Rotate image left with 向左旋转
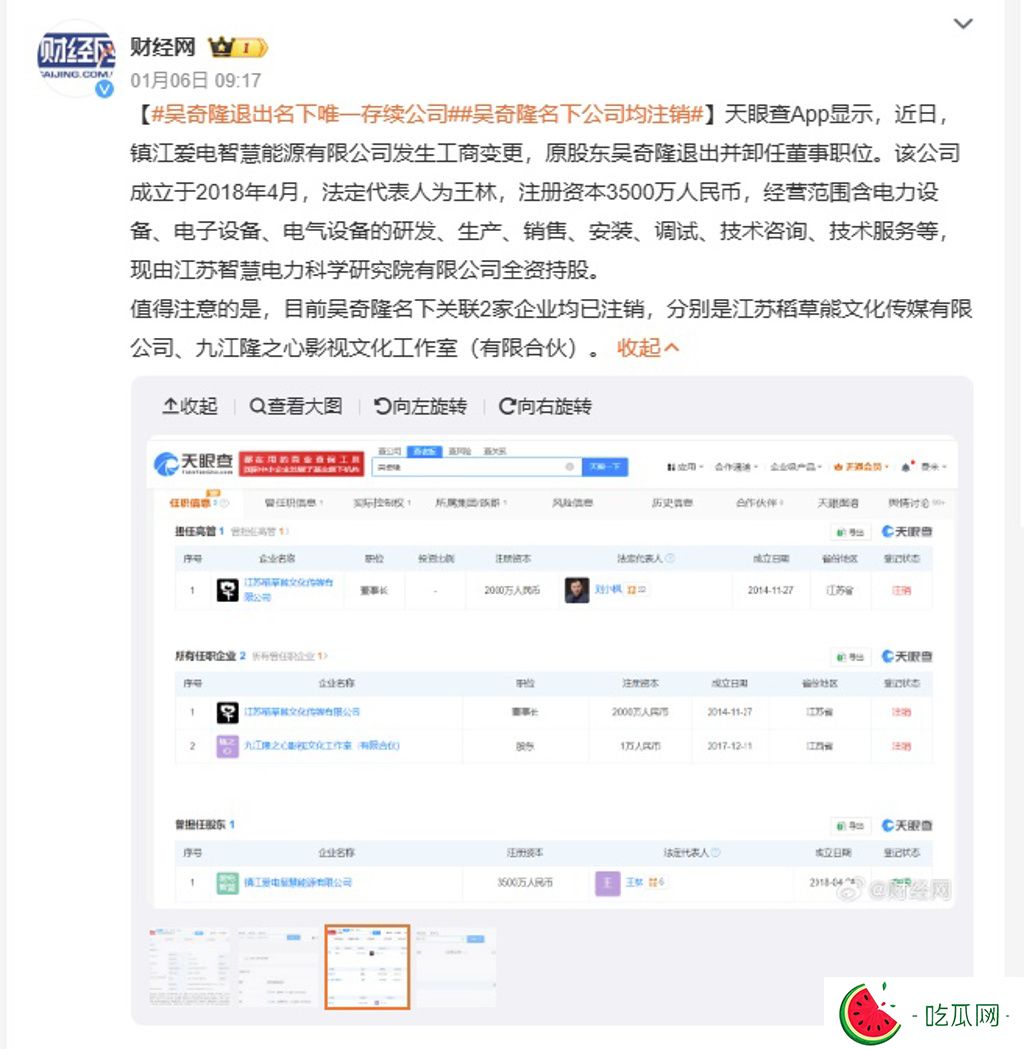This screenshot has width=1024, height=1049. point(420,406)
